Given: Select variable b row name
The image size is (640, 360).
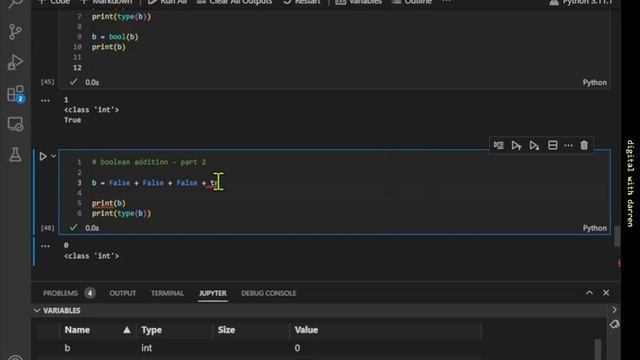Looking at the screenshot, I should (x=67, y=348).
